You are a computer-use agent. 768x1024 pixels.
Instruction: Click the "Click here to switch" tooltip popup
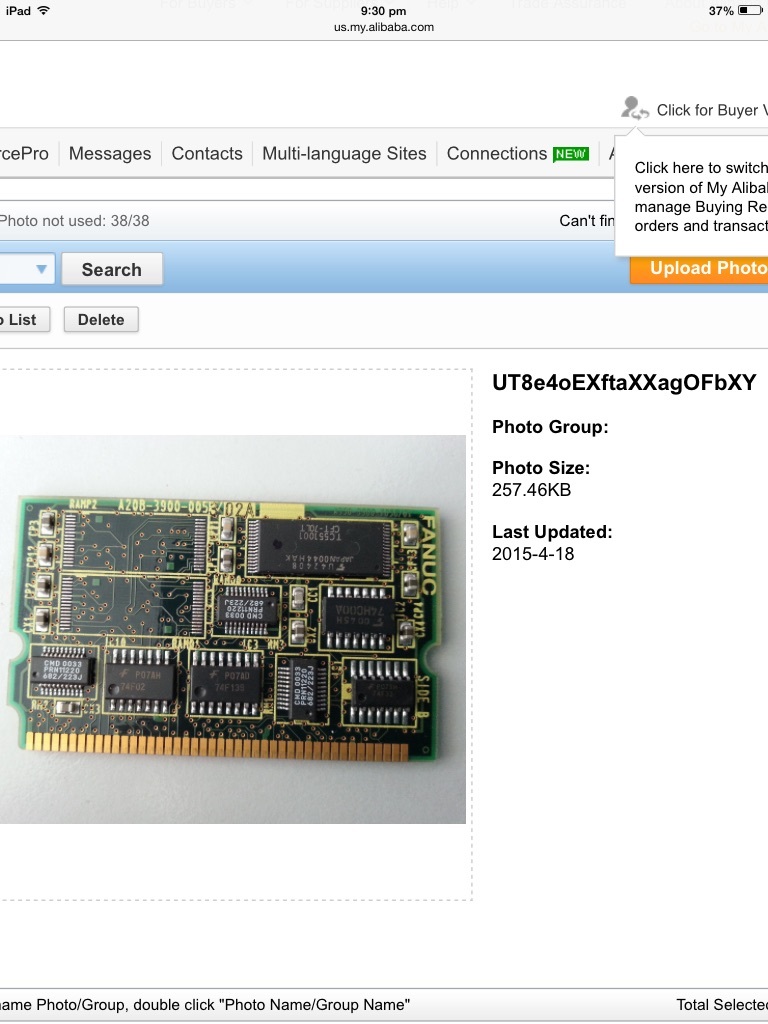[692, 196]
